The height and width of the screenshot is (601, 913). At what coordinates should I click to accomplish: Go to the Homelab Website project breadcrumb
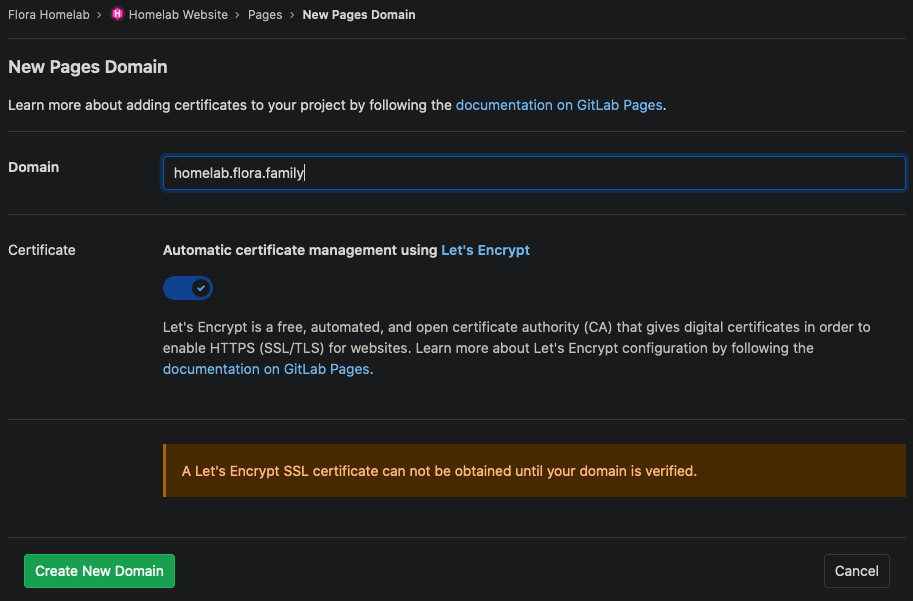(178, 15)
